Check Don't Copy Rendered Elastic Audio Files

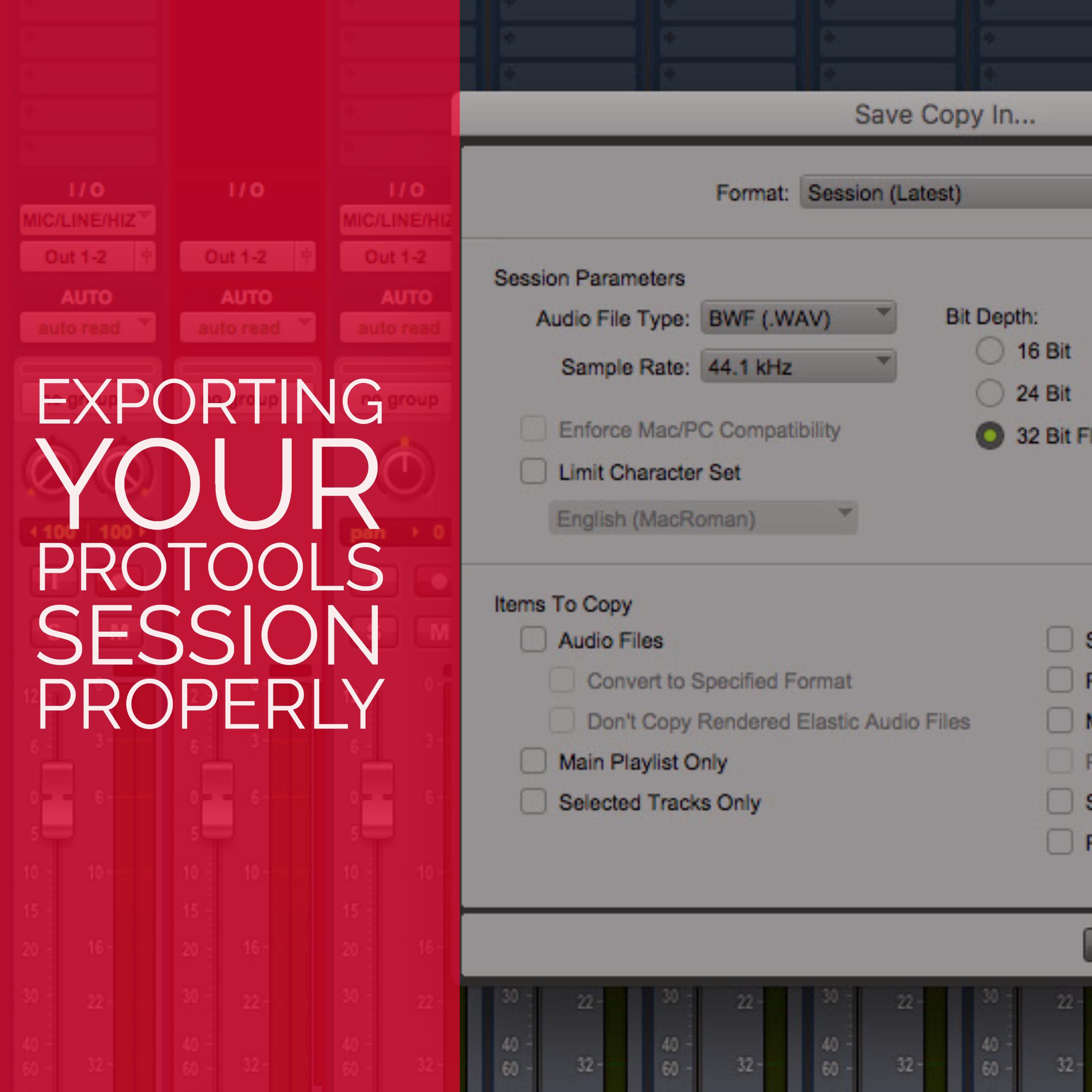pyautogui.click(x=562, y=720)
